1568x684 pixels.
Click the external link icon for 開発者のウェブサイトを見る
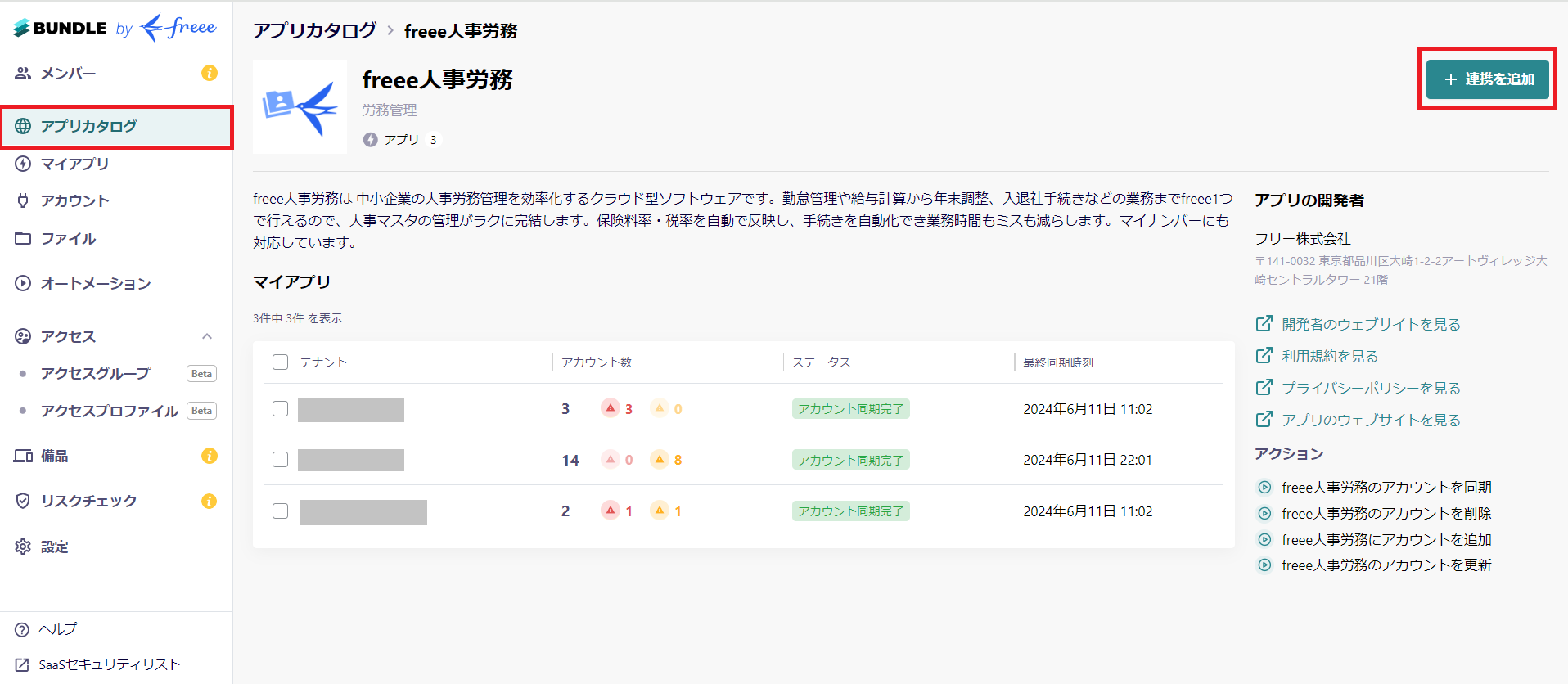[1264, 324]
